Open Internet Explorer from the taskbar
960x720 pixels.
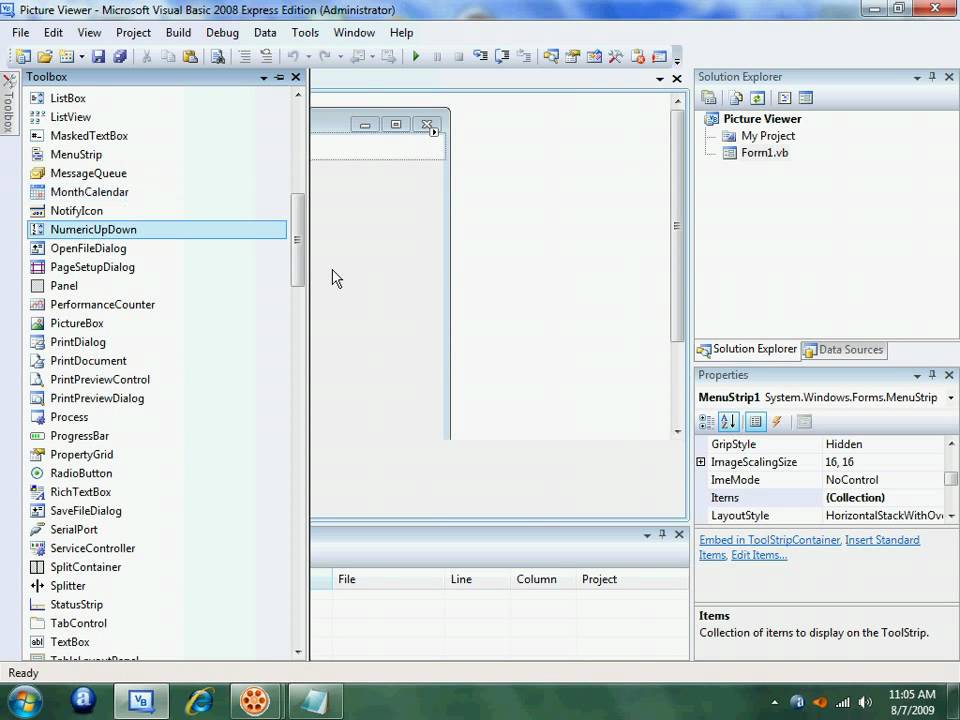200,700
